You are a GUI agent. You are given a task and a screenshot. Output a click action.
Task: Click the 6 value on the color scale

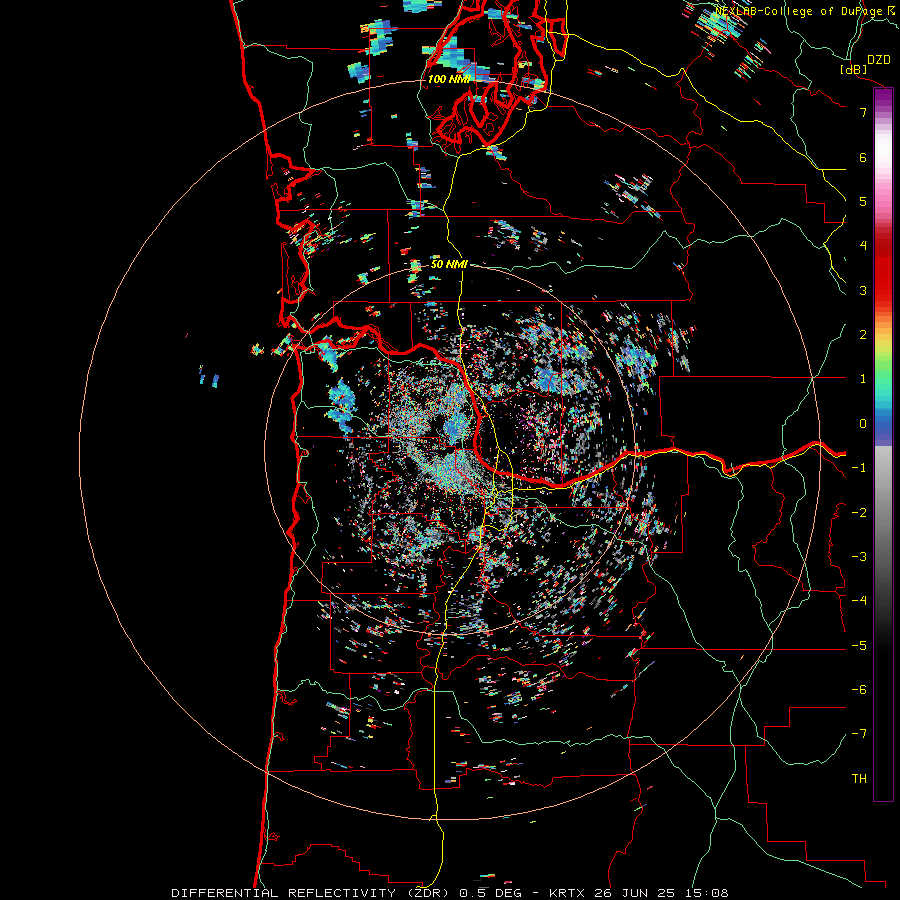[863, 157]
